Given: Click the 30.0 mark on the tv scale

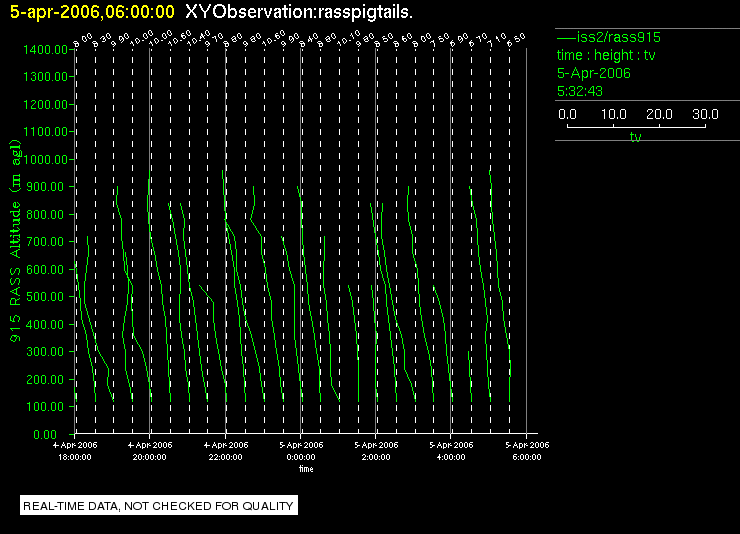Looking at the screenshot, I should click(705, 114).
